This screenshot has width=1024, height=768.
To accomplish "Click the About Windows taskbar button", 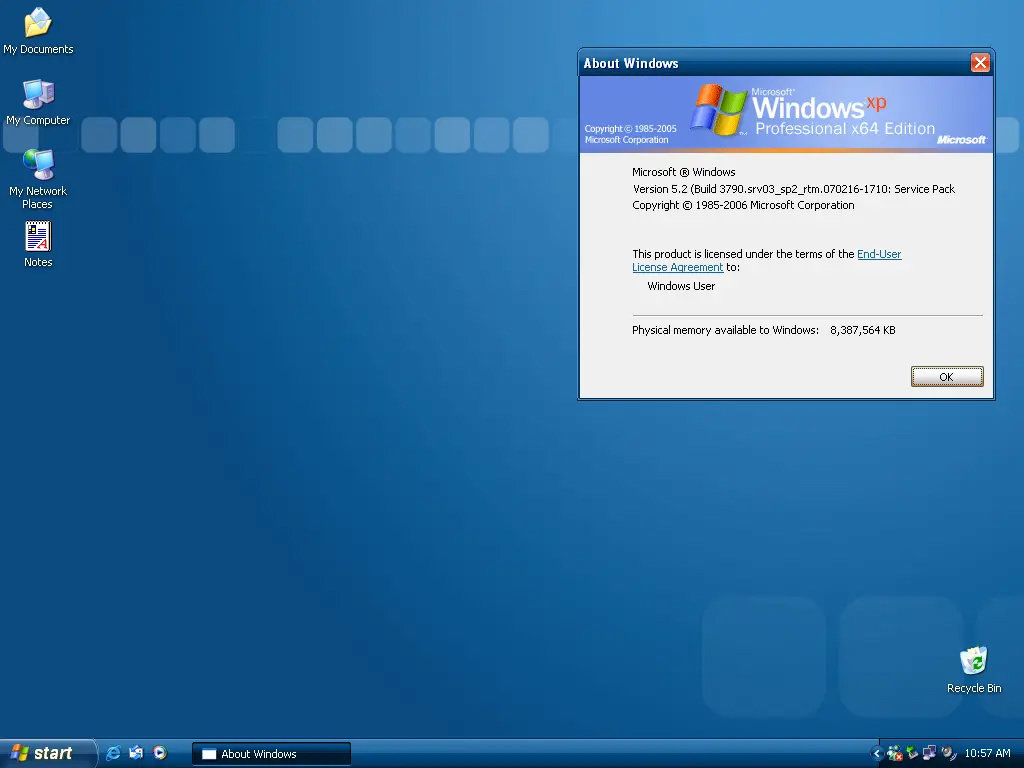I will pyautogui.click(x=271, y=754).
